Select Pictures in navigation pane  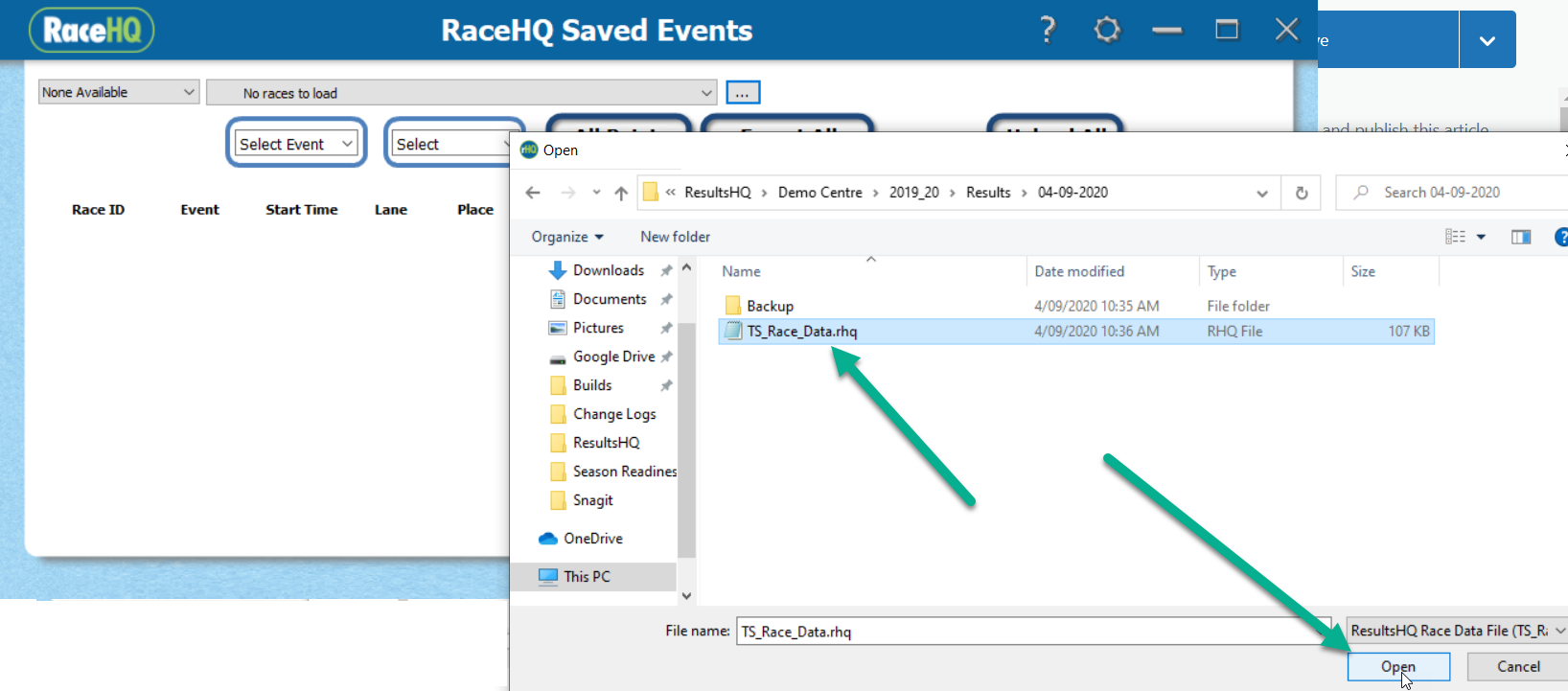click(598, 328)
